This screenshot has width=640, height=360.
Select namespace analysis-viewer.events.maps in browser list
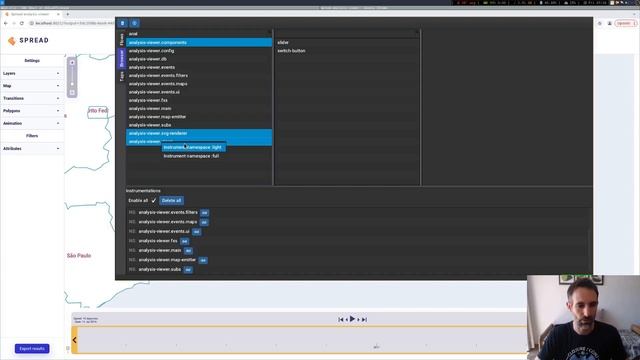tap(199, 84)
